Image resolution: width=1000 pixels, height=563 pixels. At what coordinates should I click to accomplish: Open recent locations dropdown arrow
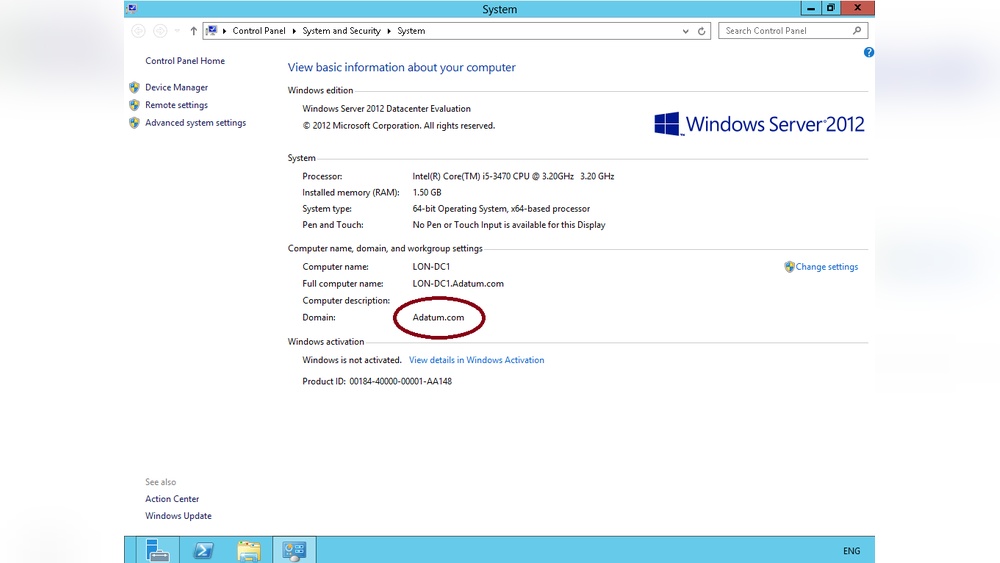177,31
